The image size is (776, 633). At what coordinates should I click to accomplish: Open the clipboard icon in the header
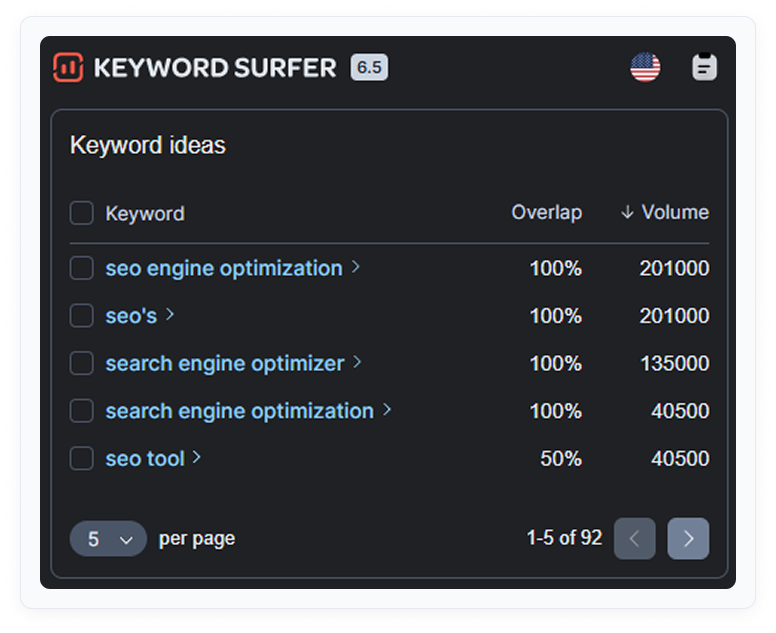704,67
